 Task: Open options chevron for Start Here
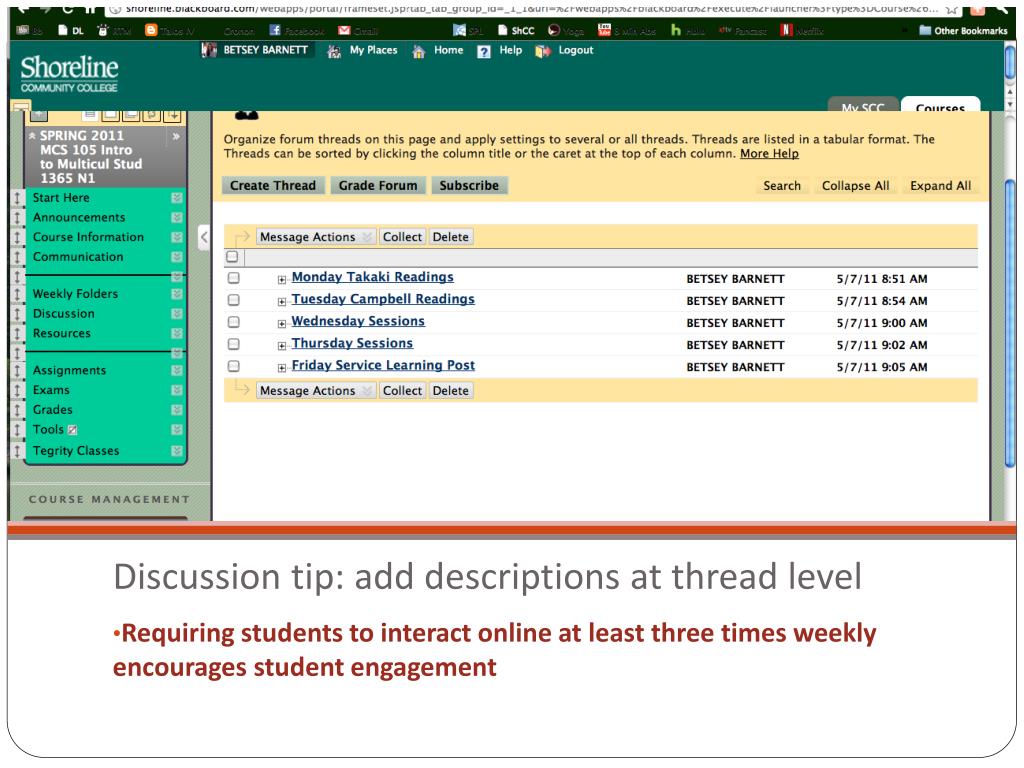coord(176,198)
